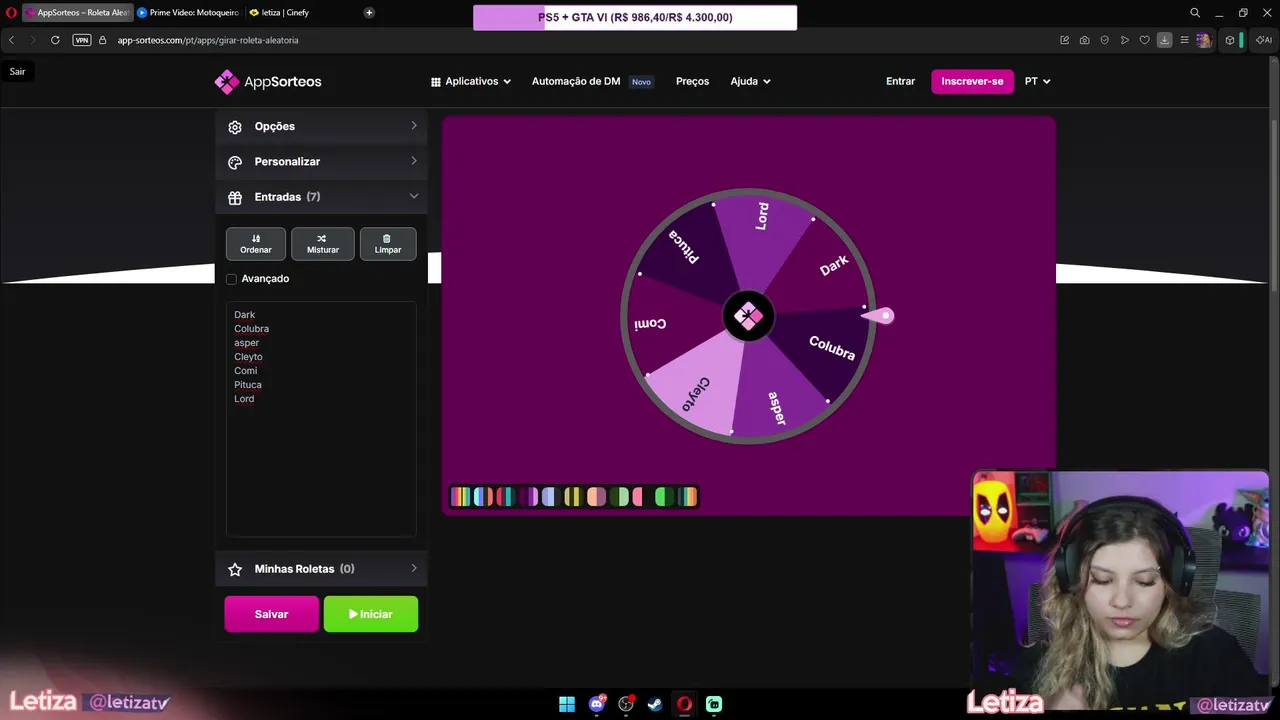Select the purple shades color palette
This screenshot has width=1280, height=720.
[x=530, y=497]
